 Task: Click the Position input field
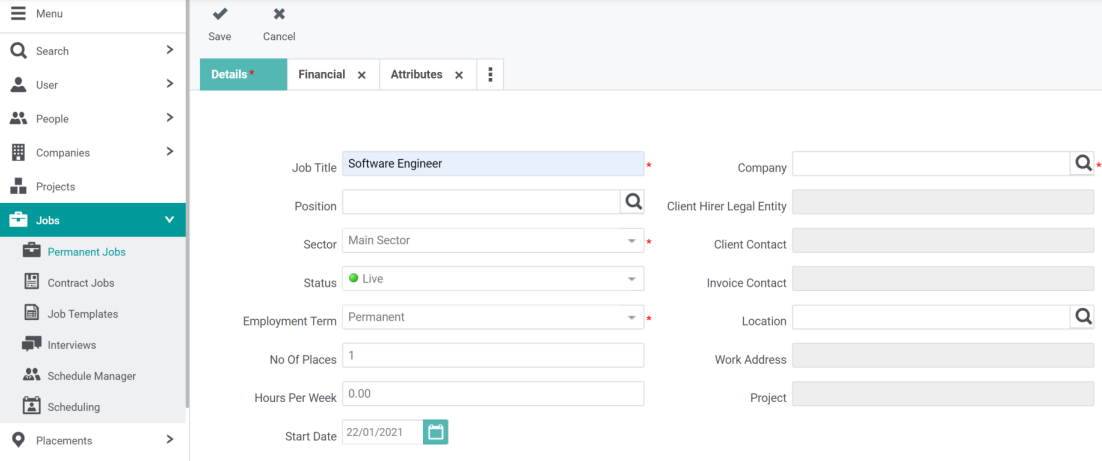tap(481, 202)
